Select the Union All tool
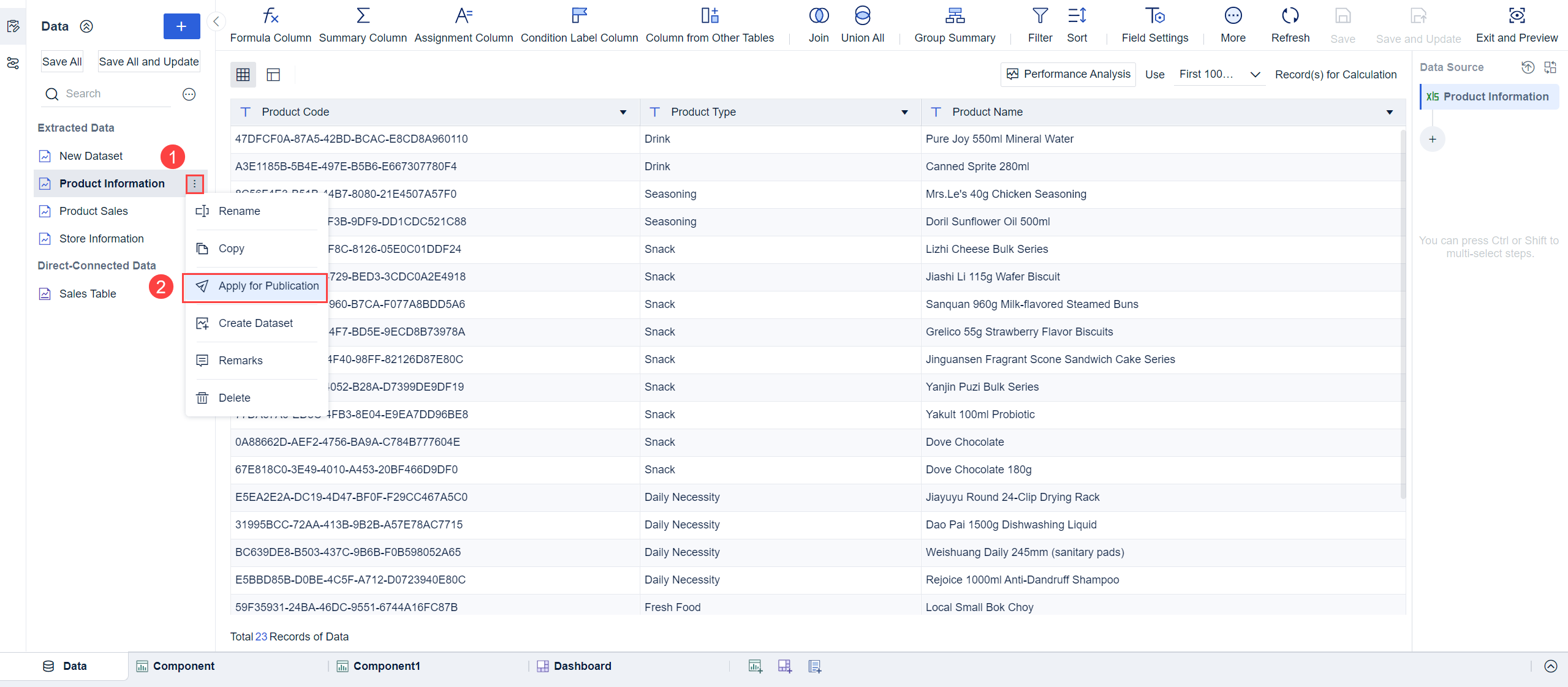The width and height of the screenshot is (1568, 687). pyautogui.click(x=862, y=24)
